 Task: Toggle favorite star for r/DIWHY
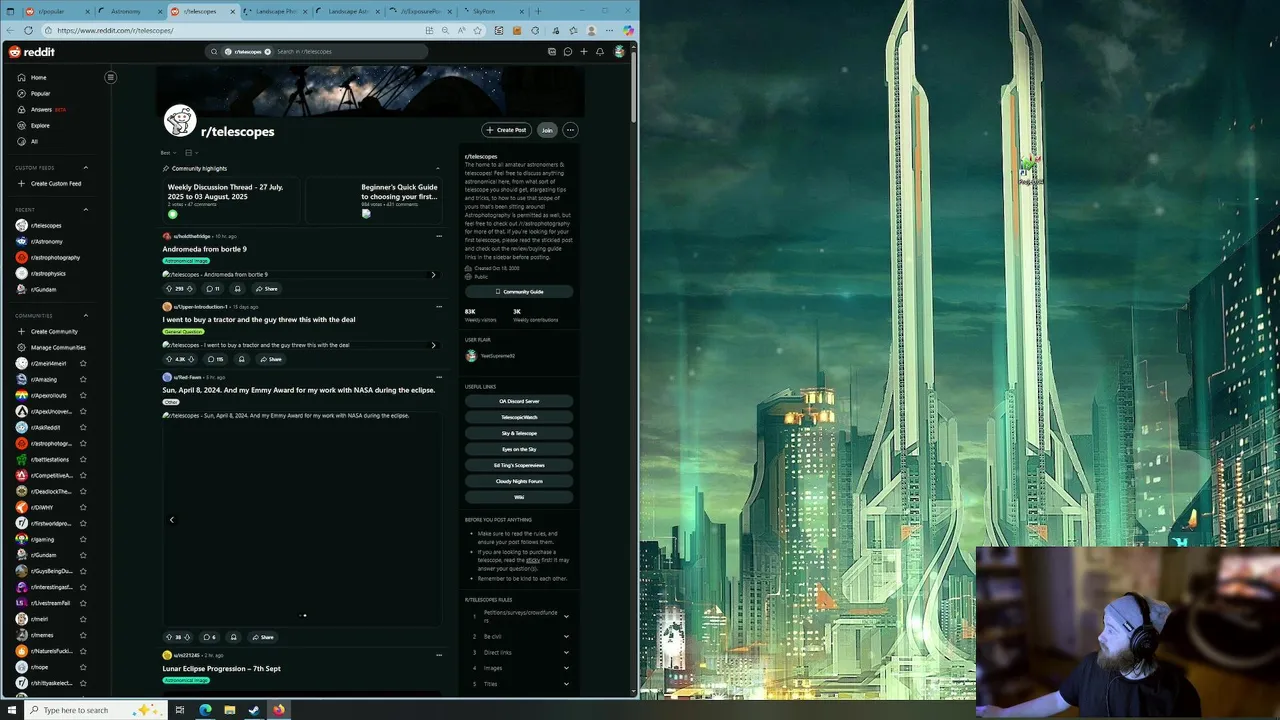pyautogui.click(x=83, y=508)
